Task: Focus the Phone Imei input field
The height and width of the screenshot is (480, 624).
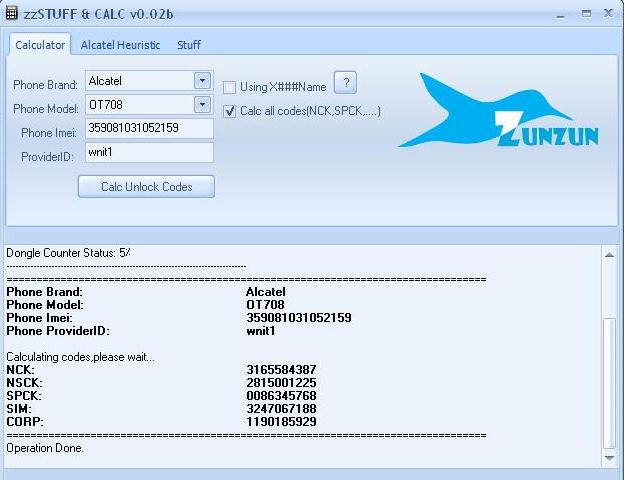Action: [x=149, y=129]
